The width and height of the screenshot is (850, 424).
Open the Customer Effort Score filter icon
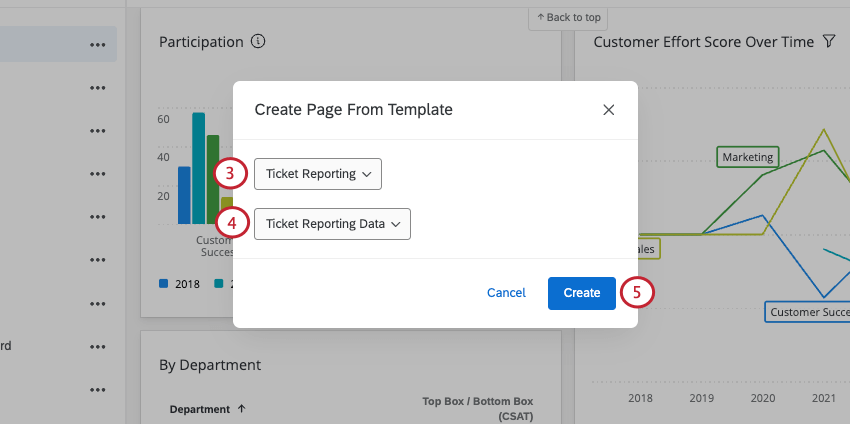[828, 42]
